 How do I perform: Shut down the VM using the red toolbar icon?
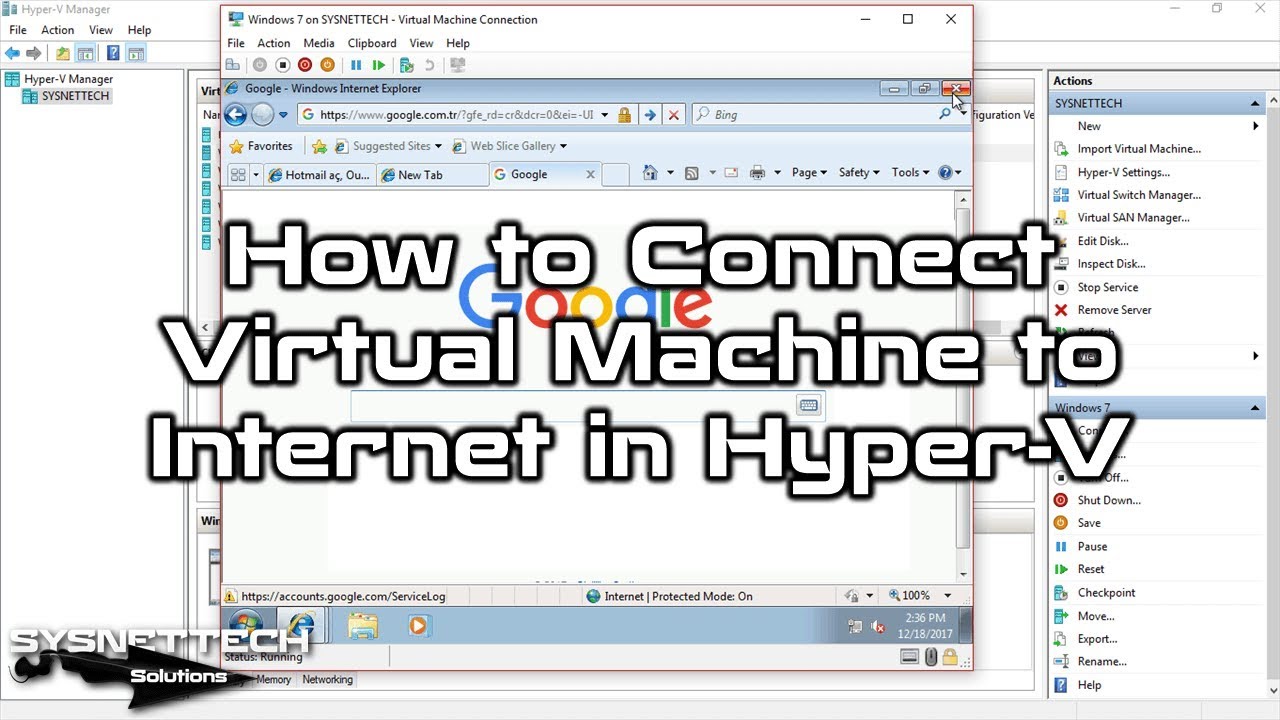(x=304, y=65)
